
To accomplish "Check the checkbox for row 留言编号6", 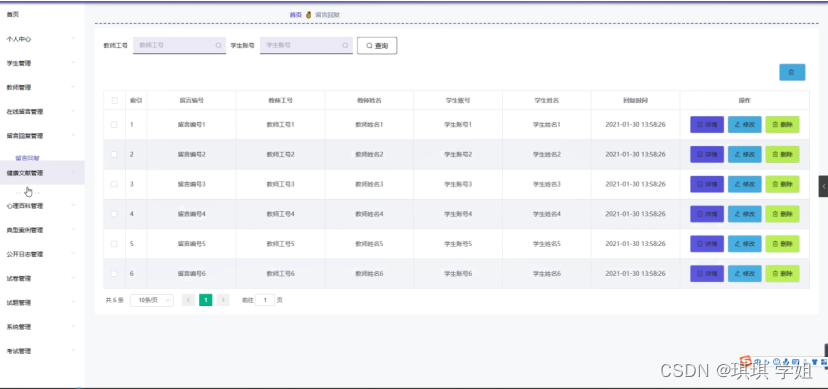I will pos(114,273).
